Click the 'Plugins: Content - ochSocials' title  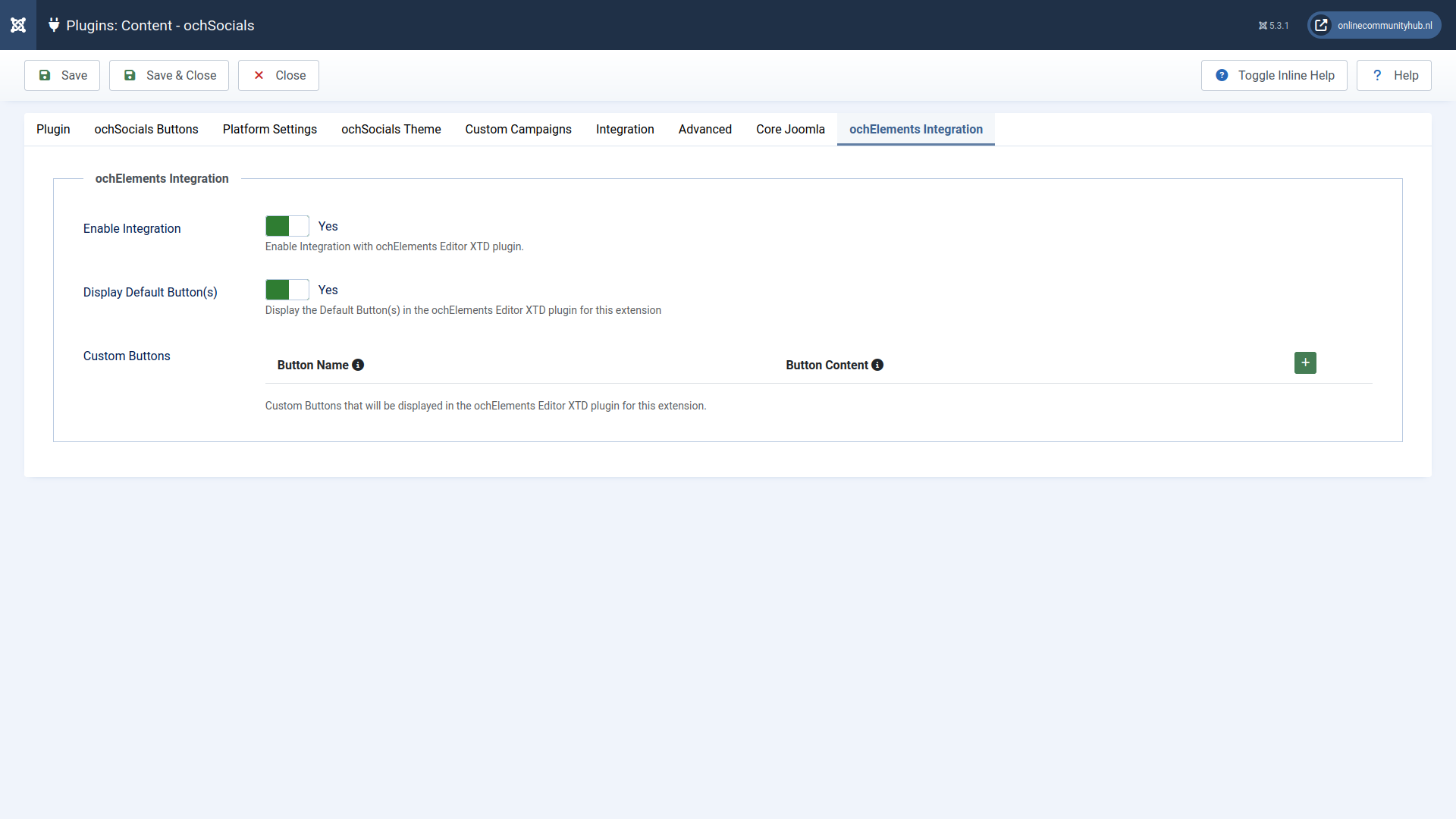click(x=160, y=25)
